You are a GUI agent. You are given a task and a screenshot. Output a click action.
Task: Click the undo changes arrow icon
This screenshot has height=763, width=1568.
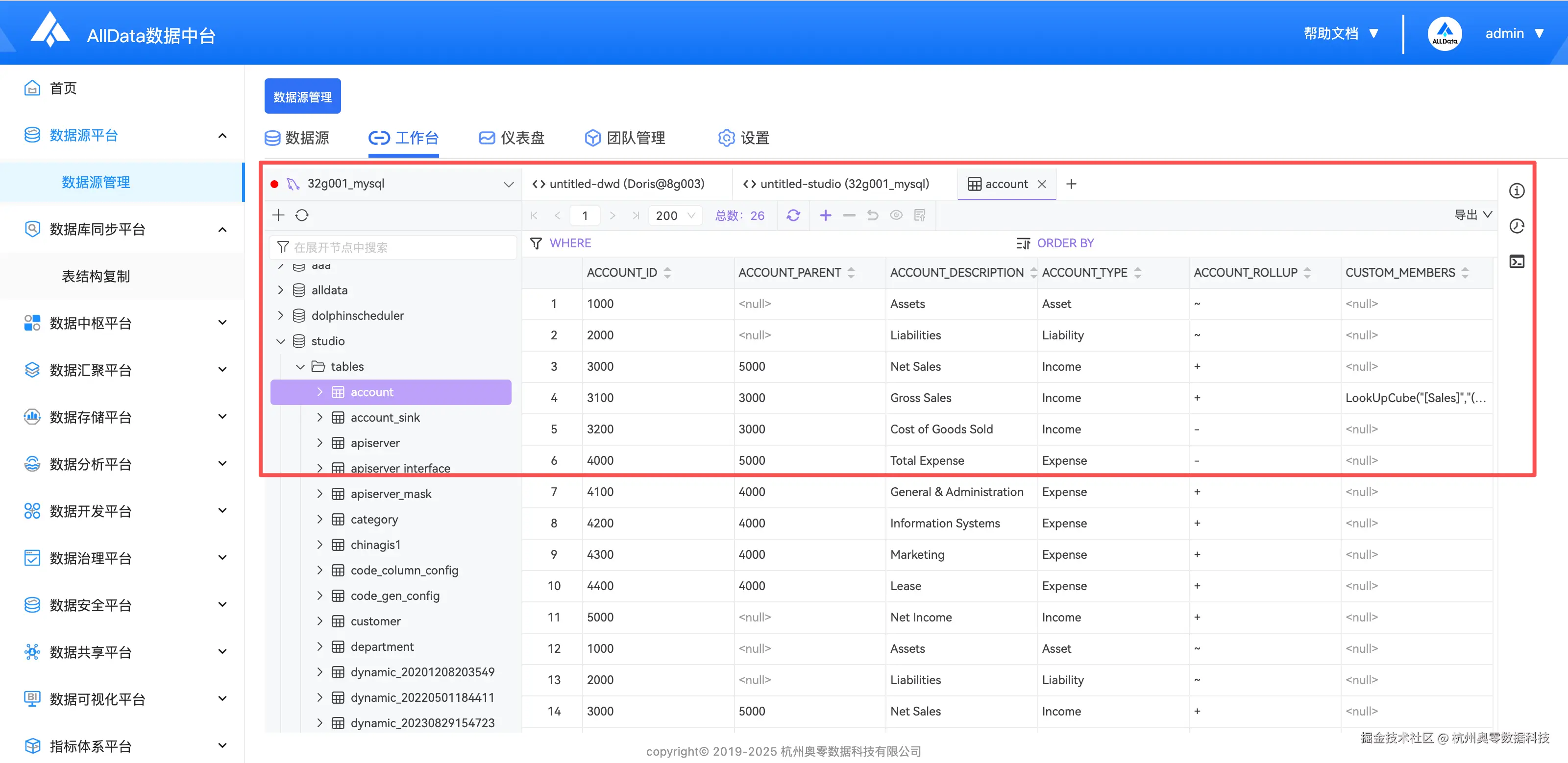point(872,215)
